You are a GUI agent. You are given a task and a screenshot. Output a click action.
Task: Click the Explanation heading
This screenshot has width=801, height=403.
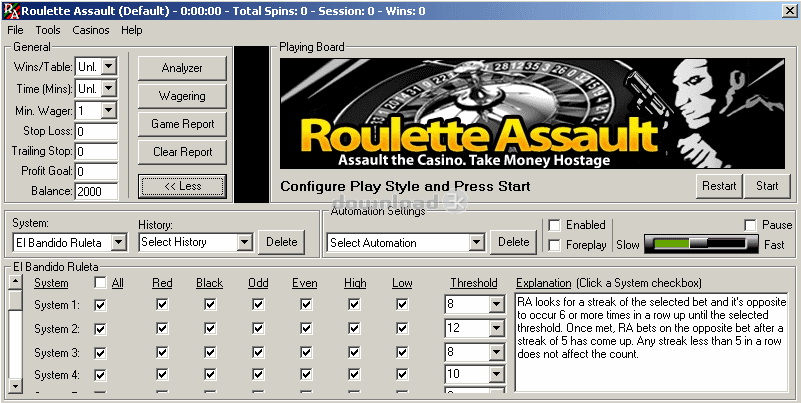tap(544, 283)
